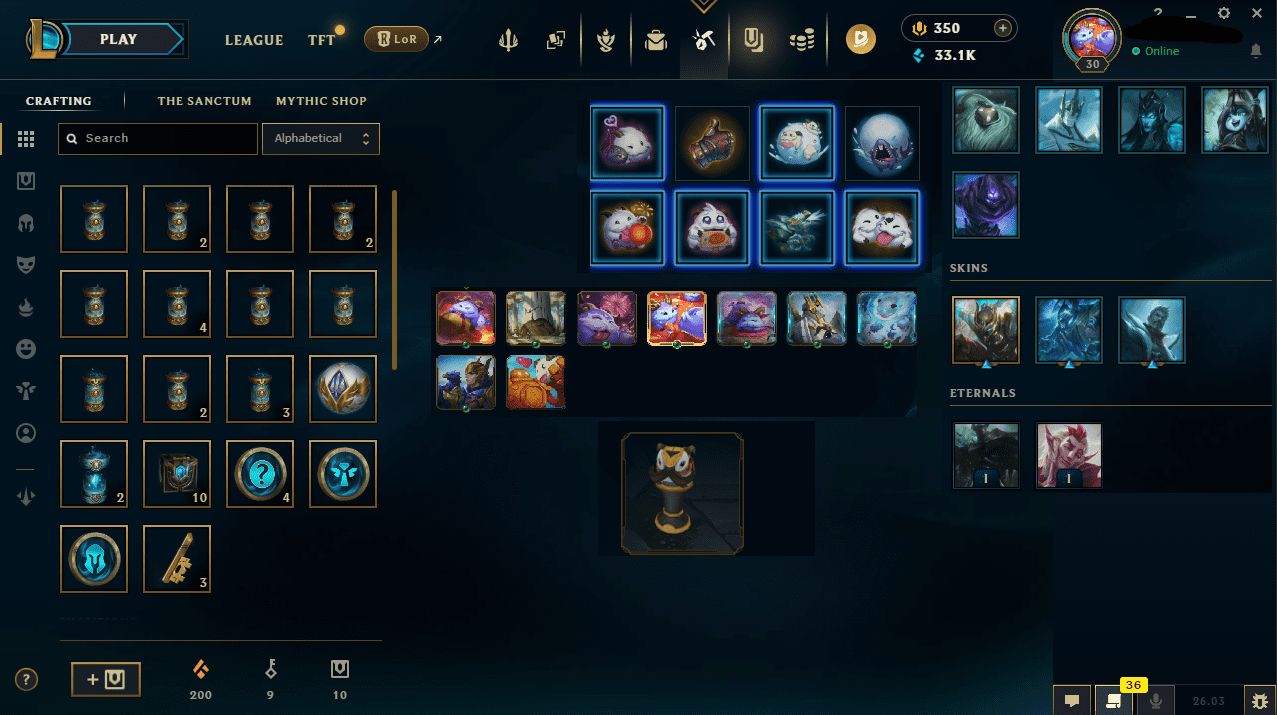
Task: Show all loot with grid view icon
Action: pos(26,140)
